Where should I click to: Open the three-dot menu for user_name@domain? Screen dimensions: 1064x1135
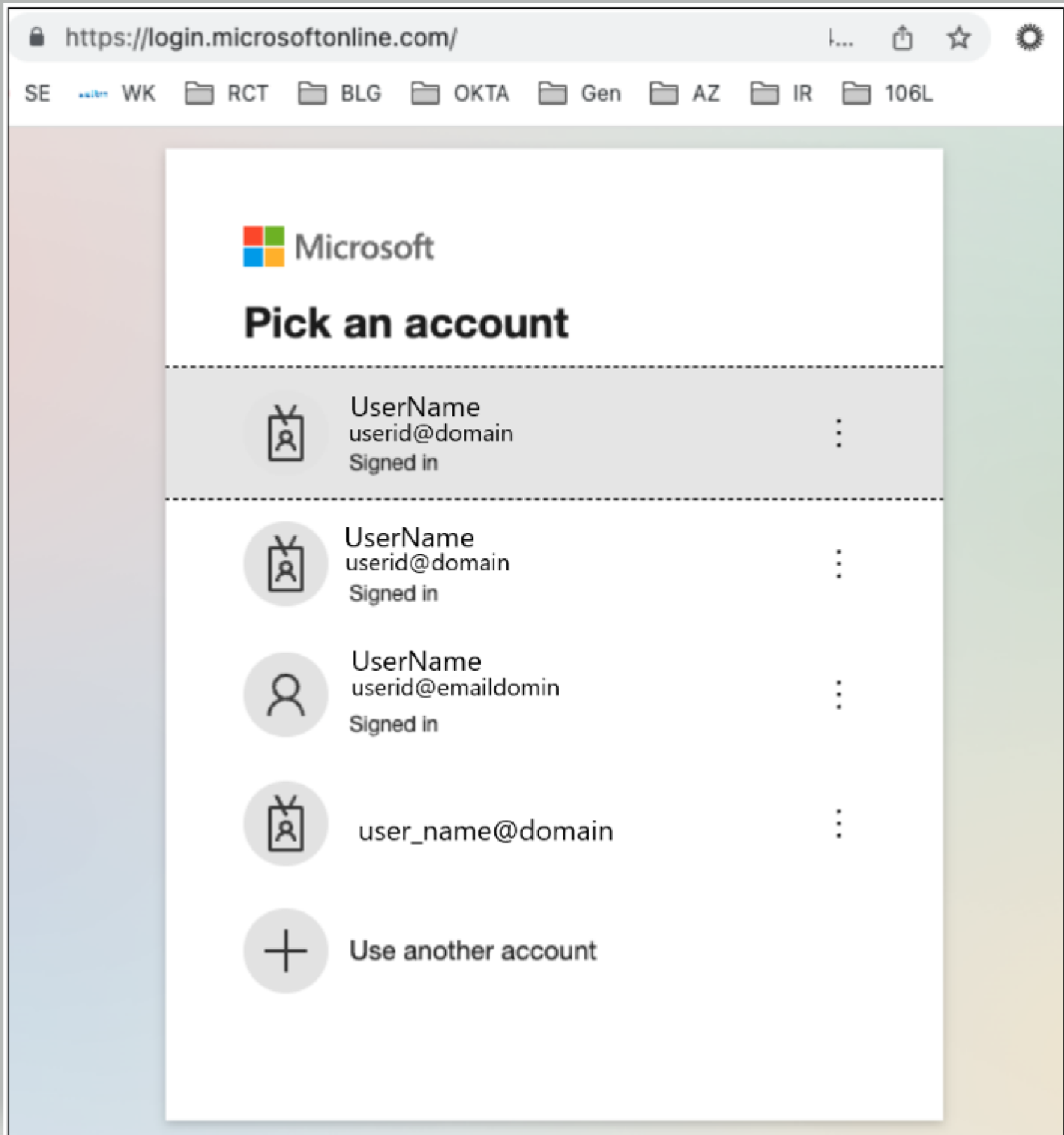838,825
